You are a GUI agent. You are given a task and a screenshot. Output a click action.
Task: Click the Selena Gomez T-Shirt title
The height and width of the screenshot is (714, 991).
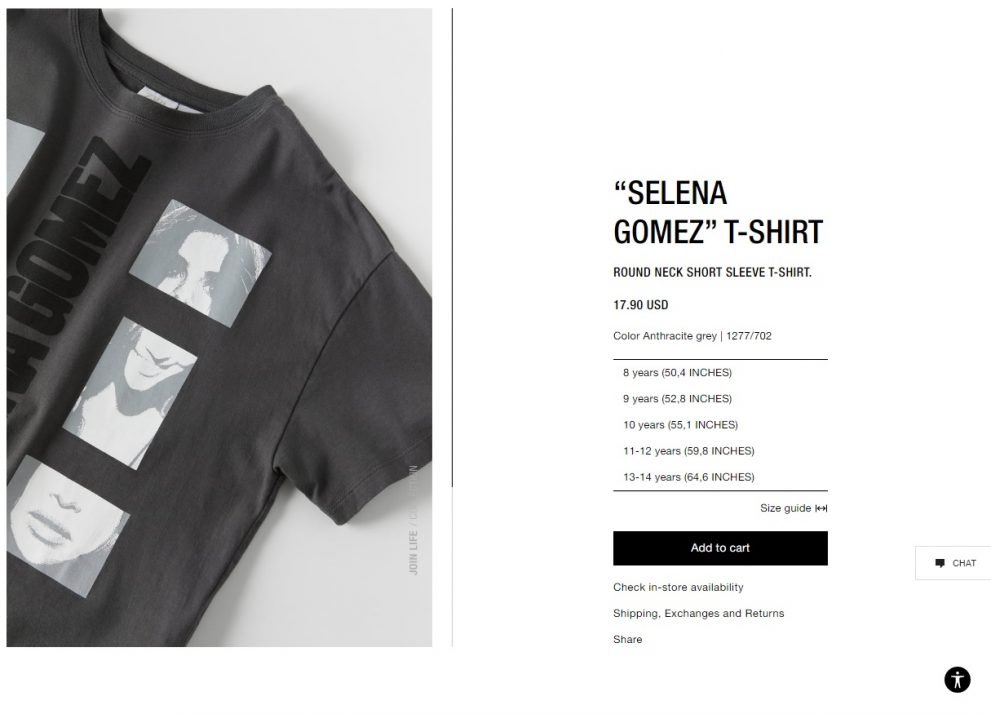[718, 212]
